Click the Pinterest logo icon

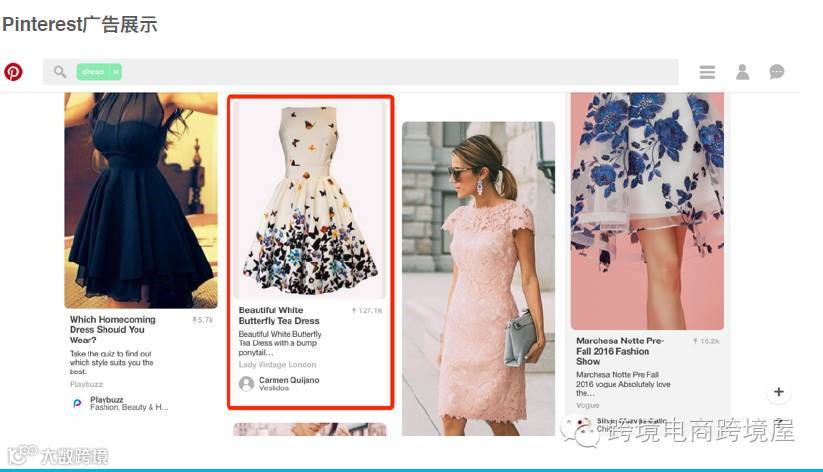(x=13, y=71)
